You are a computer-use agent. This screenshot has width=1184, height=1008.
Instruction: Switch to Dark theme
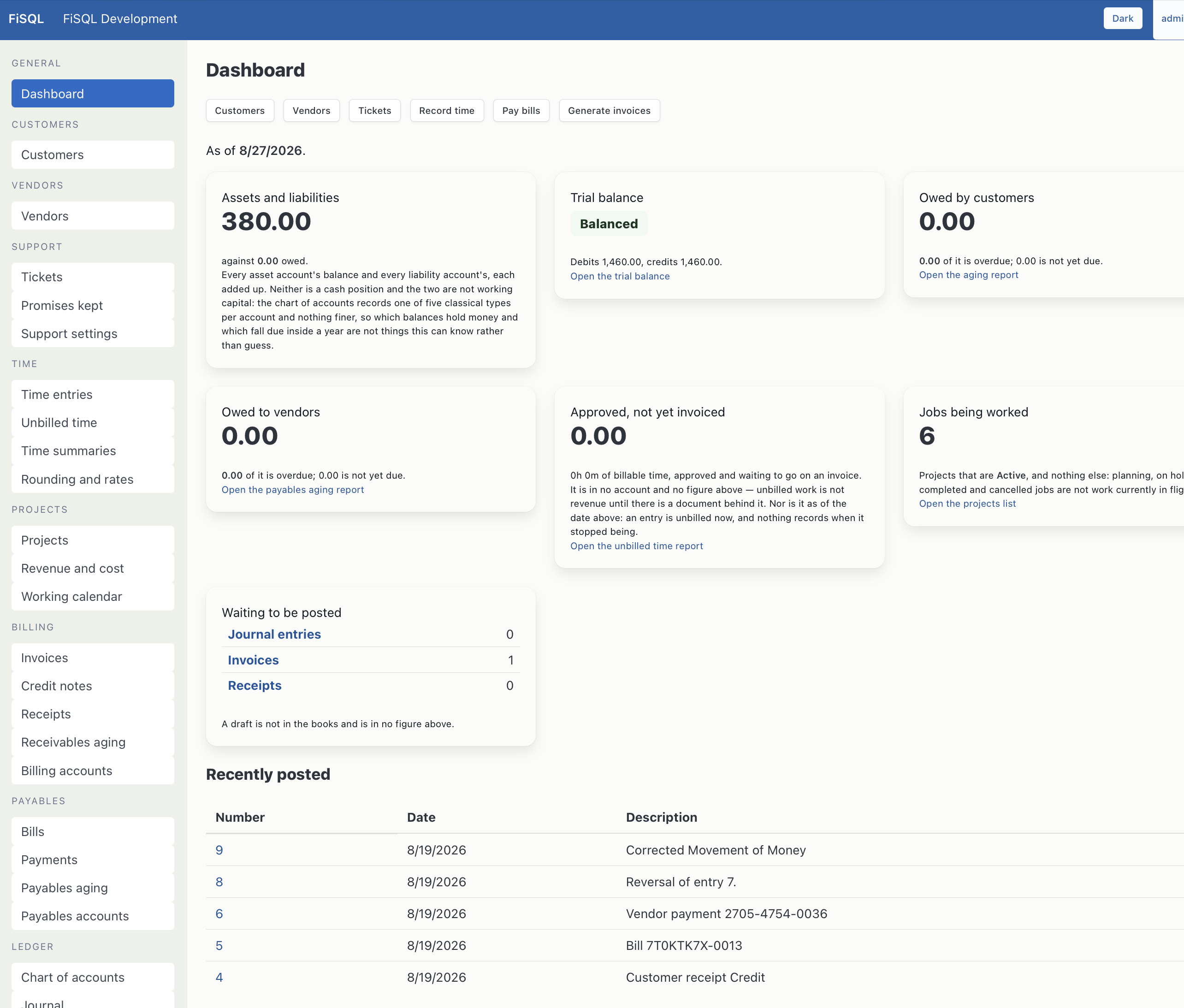[x=1122, y=18]
